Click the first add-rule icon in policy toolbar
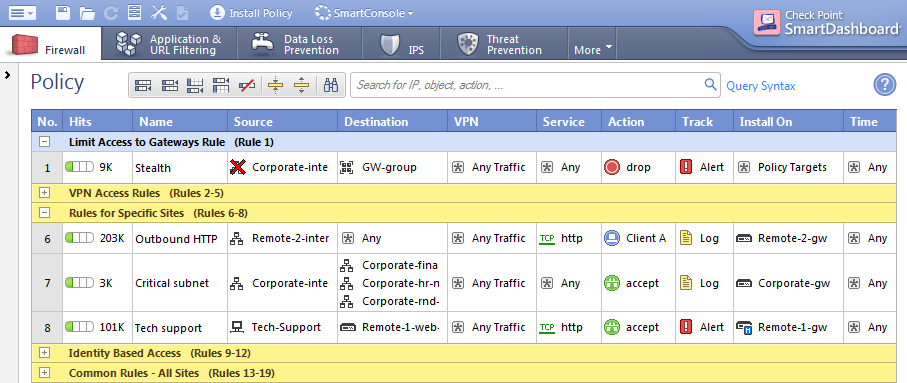 [x=142, y=86]
